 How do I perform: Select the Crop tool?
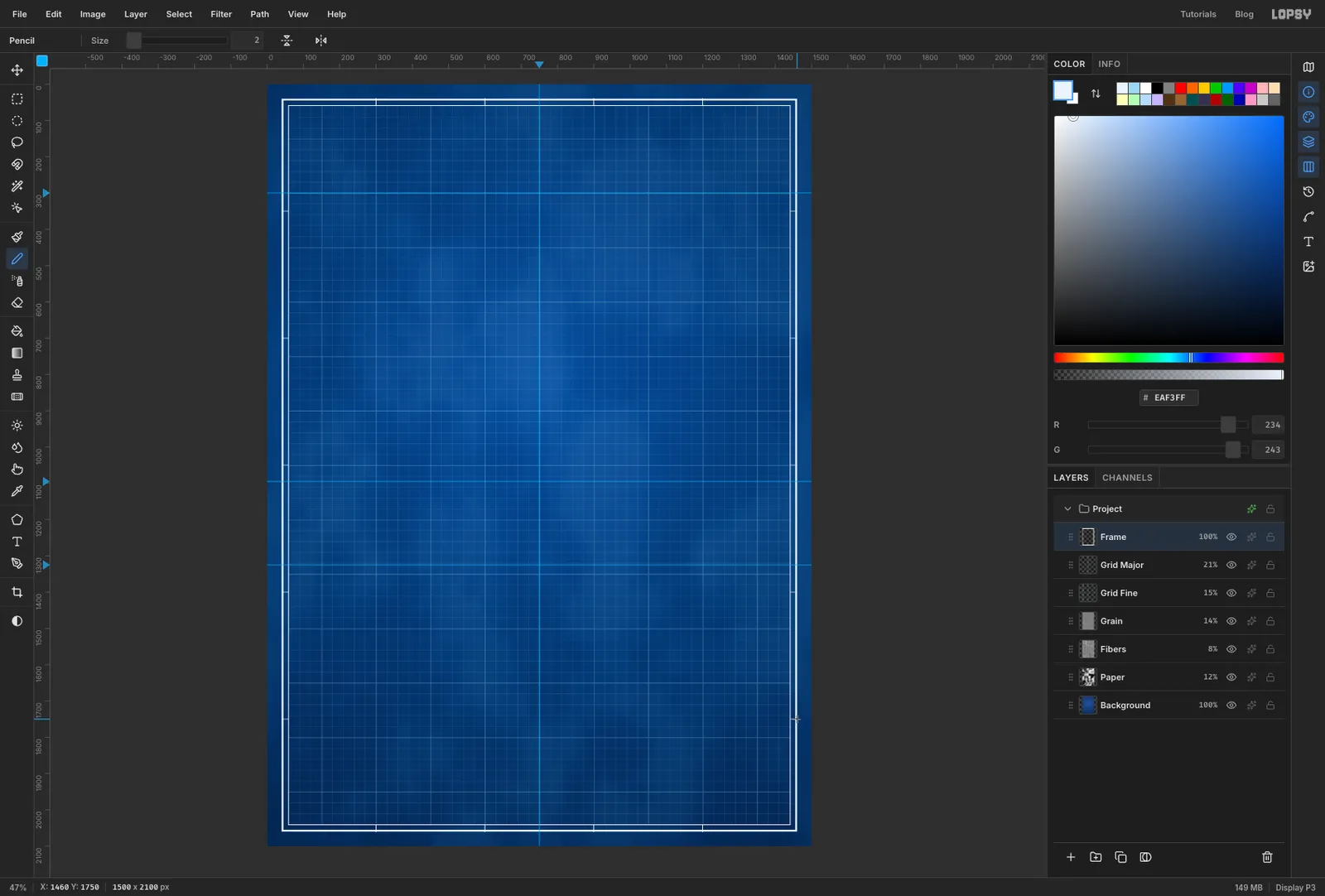pos(17,592)
